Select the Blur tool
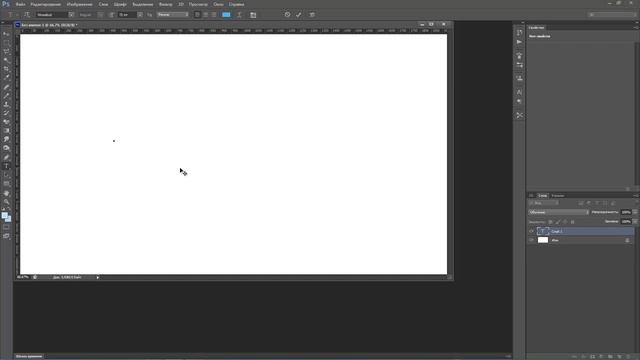 [6, 139]
